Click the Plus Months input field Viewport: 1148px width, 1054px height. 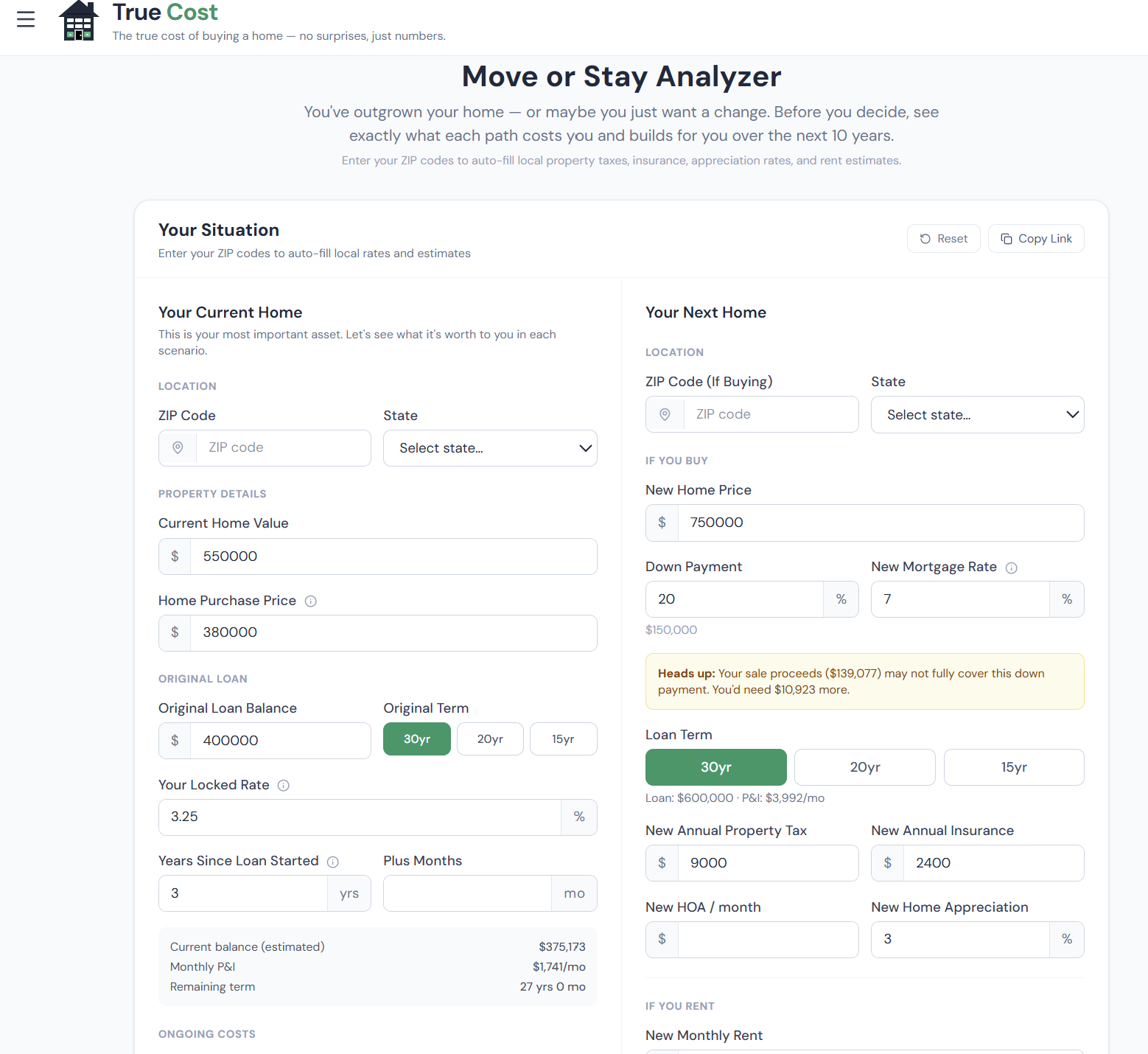[467, 893]
